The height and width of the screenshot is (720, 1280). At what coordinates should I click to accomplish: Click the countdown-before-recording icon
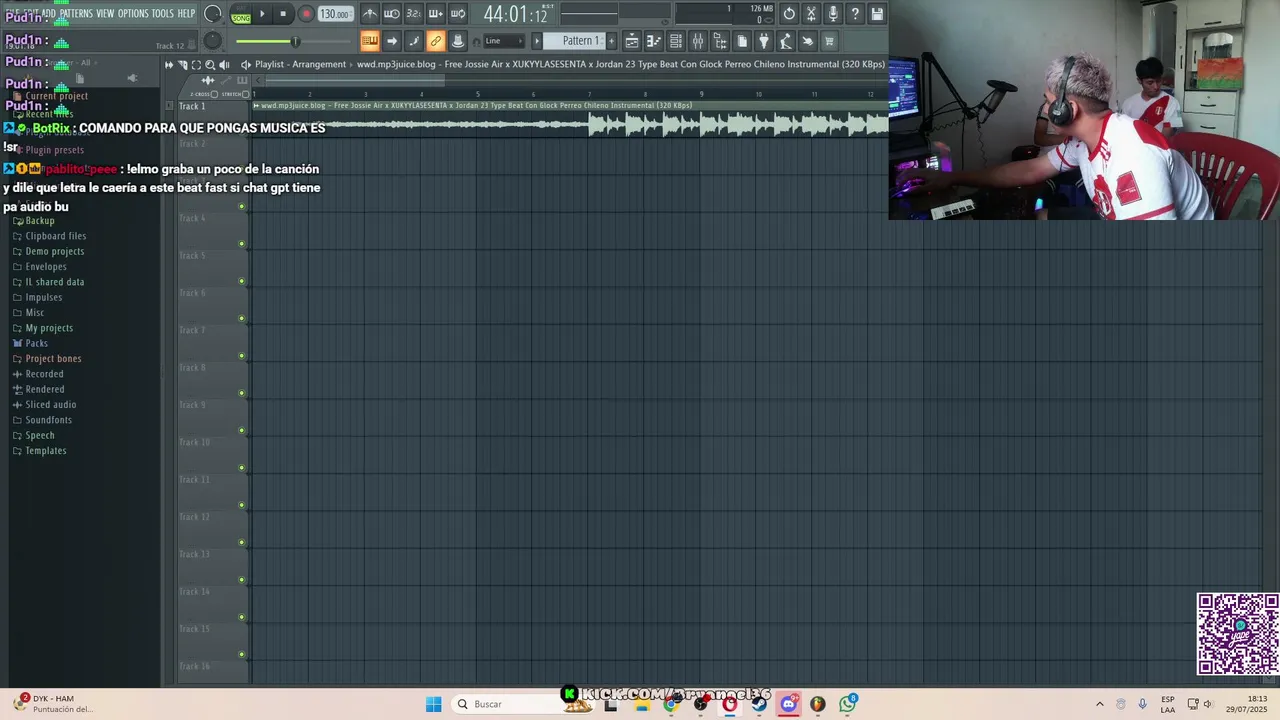[x=414, y=14]
